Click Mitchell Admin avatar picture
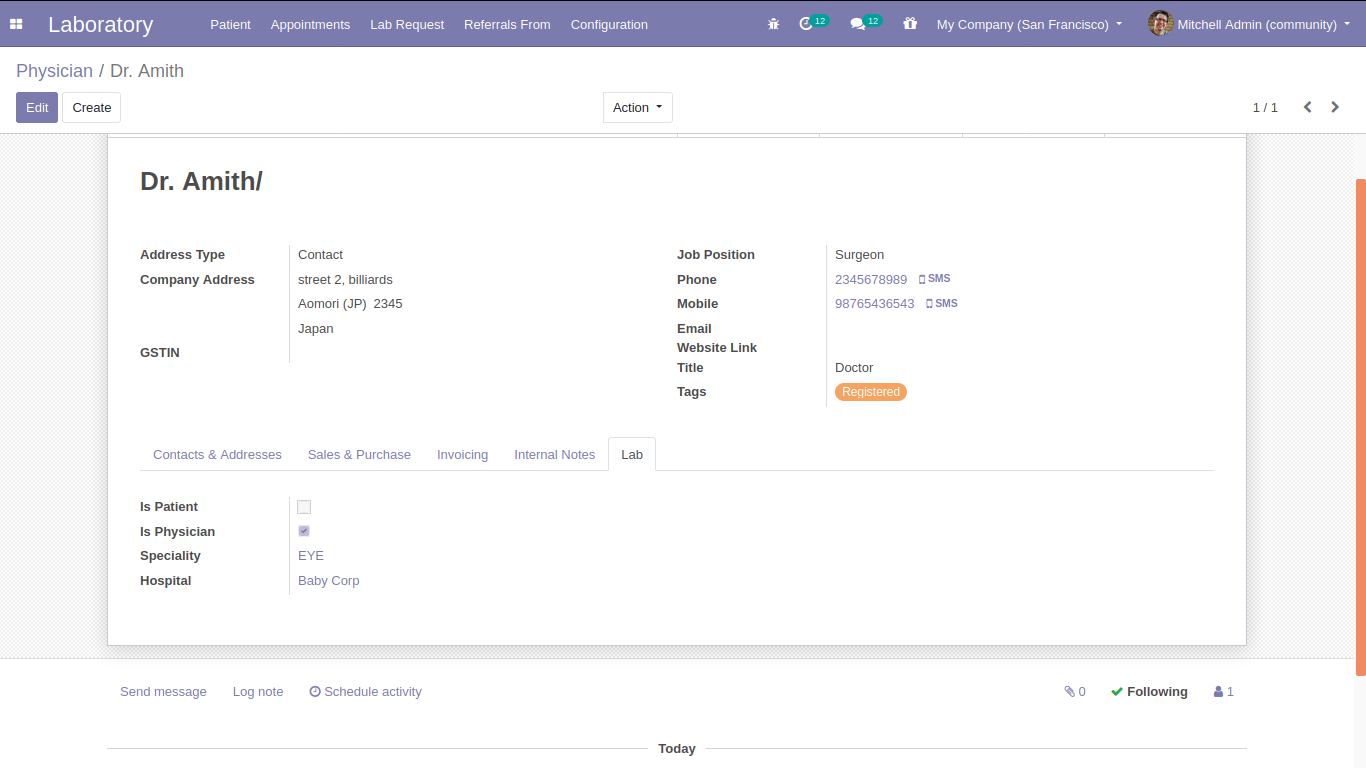The width and height of the screenshot is (1366, 768). [x=1160, y=23]
